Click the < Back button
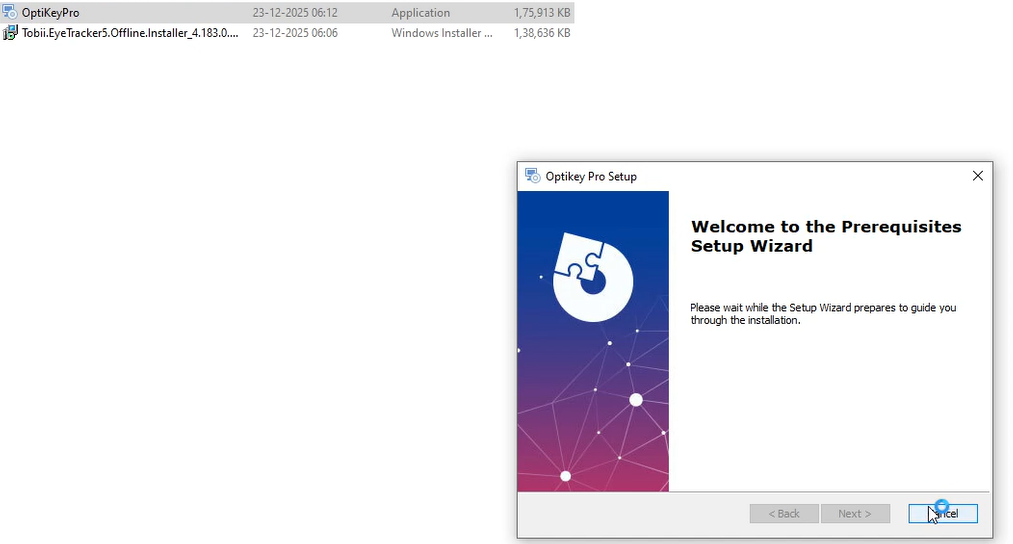Viewport: 1013px width, 544px height. coord(784,514)
